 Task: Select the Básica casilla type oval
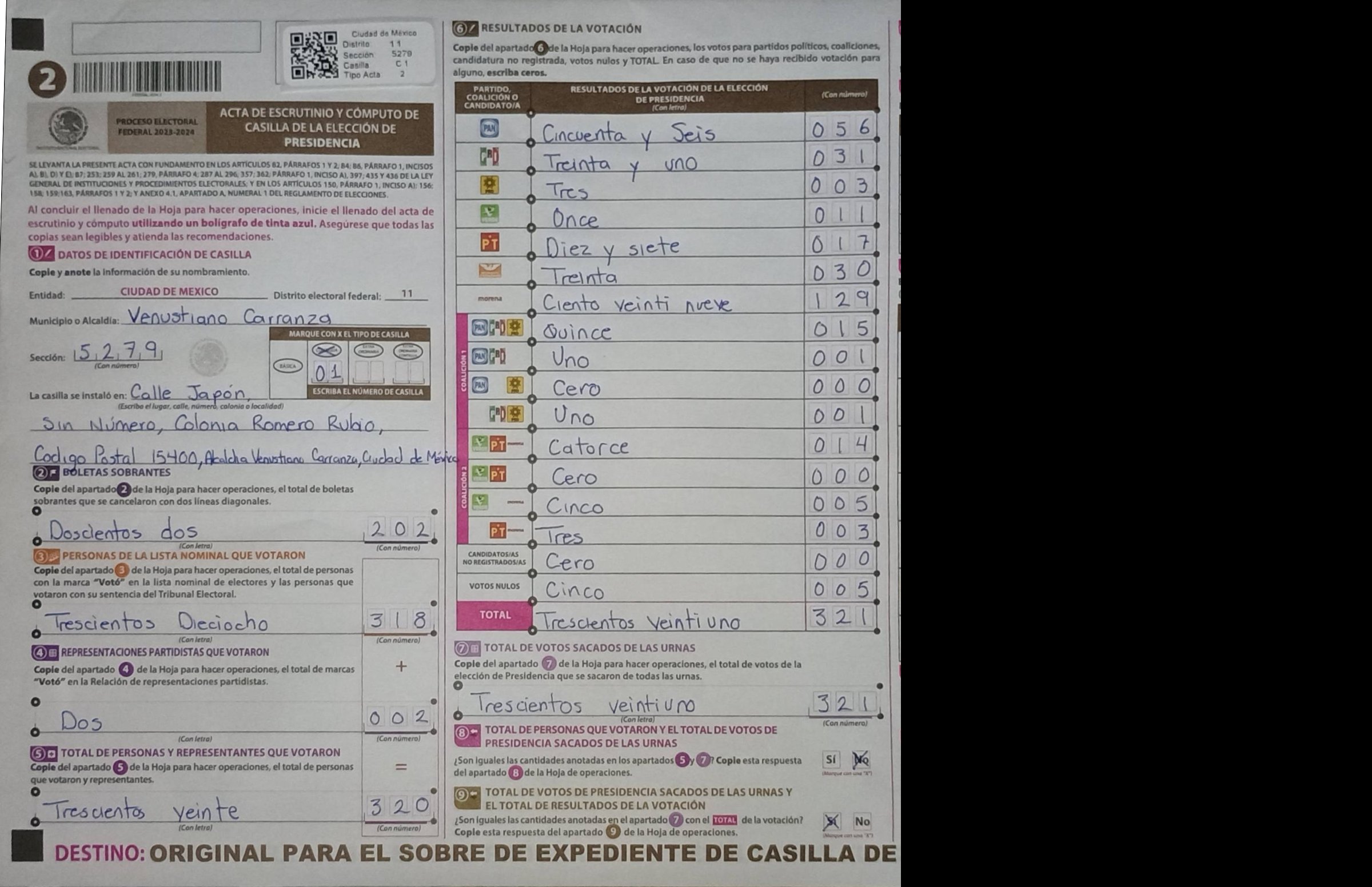[x=288, y=366]
